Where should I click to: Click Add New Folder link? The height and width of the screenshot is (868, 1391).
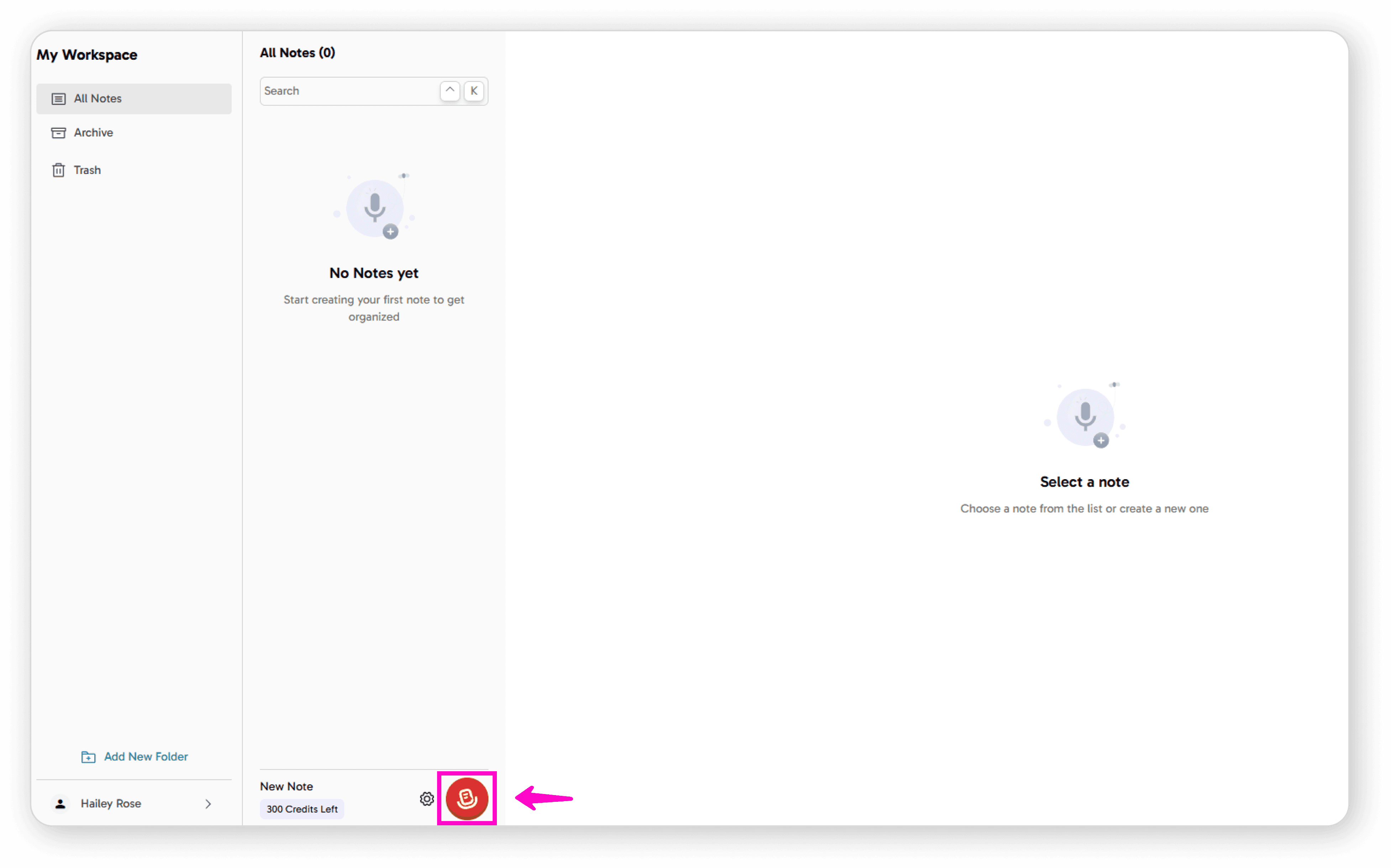(146, 757)
